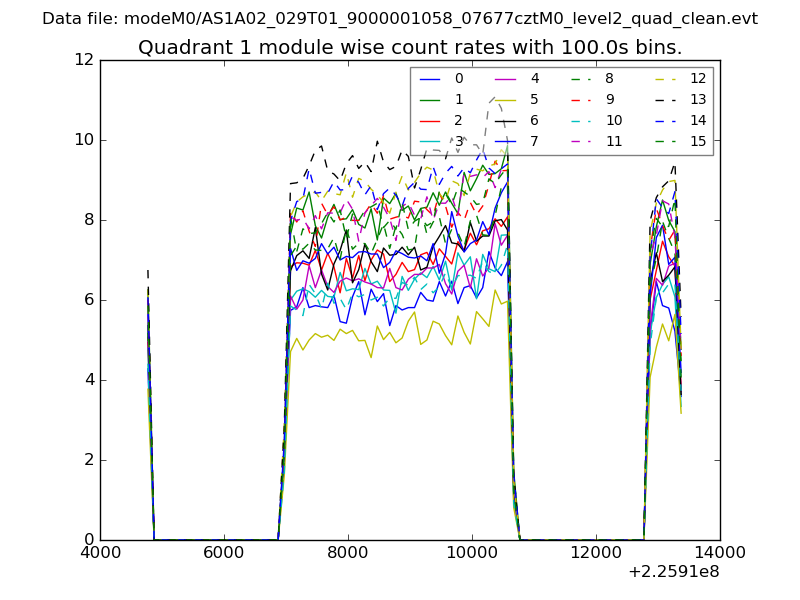Click the x-axis tick label 4000
The width and height of the screenshot is (800, 600).
coord(100,552)
